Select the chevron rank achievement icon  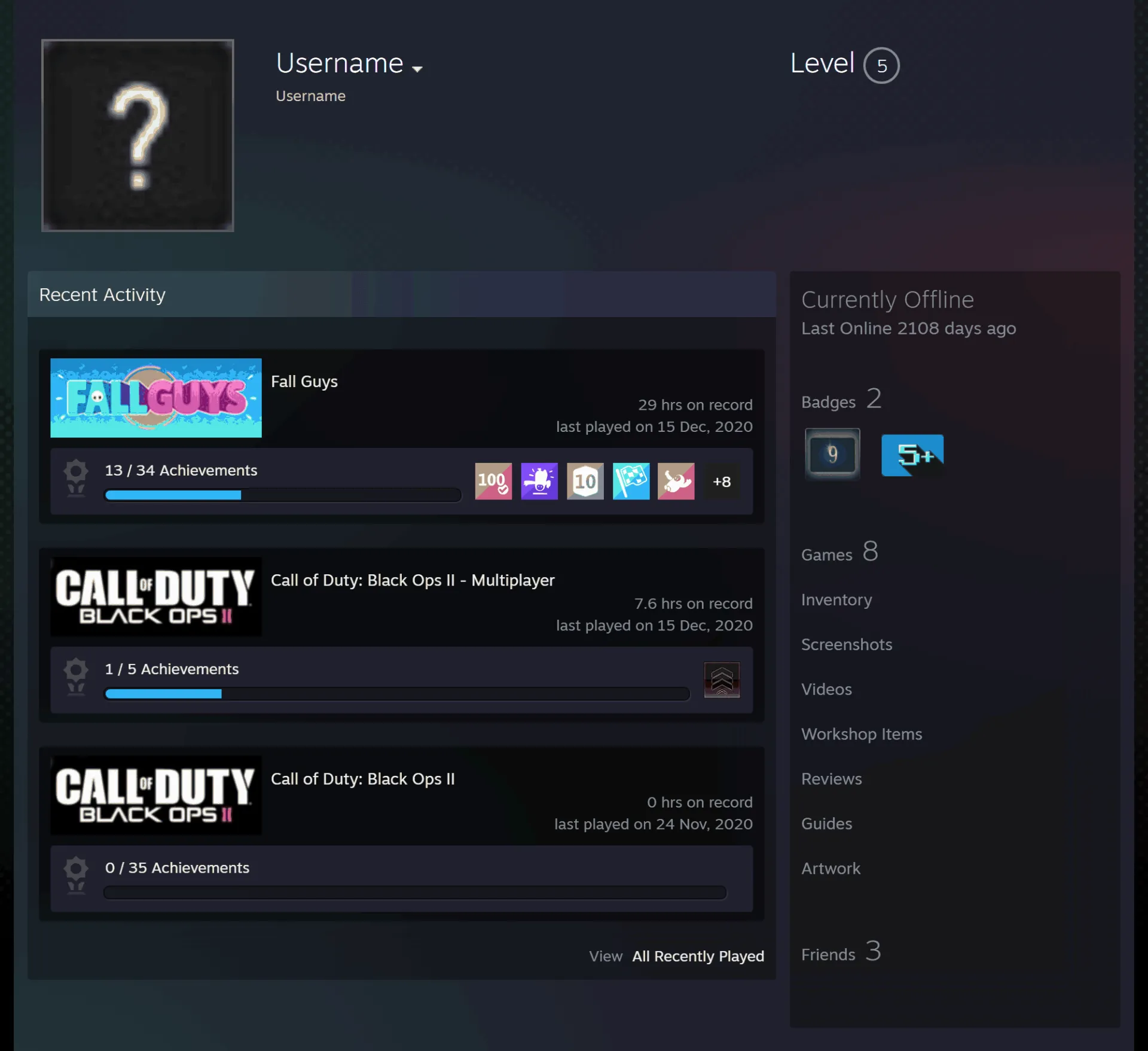click(x=722, y=680)
